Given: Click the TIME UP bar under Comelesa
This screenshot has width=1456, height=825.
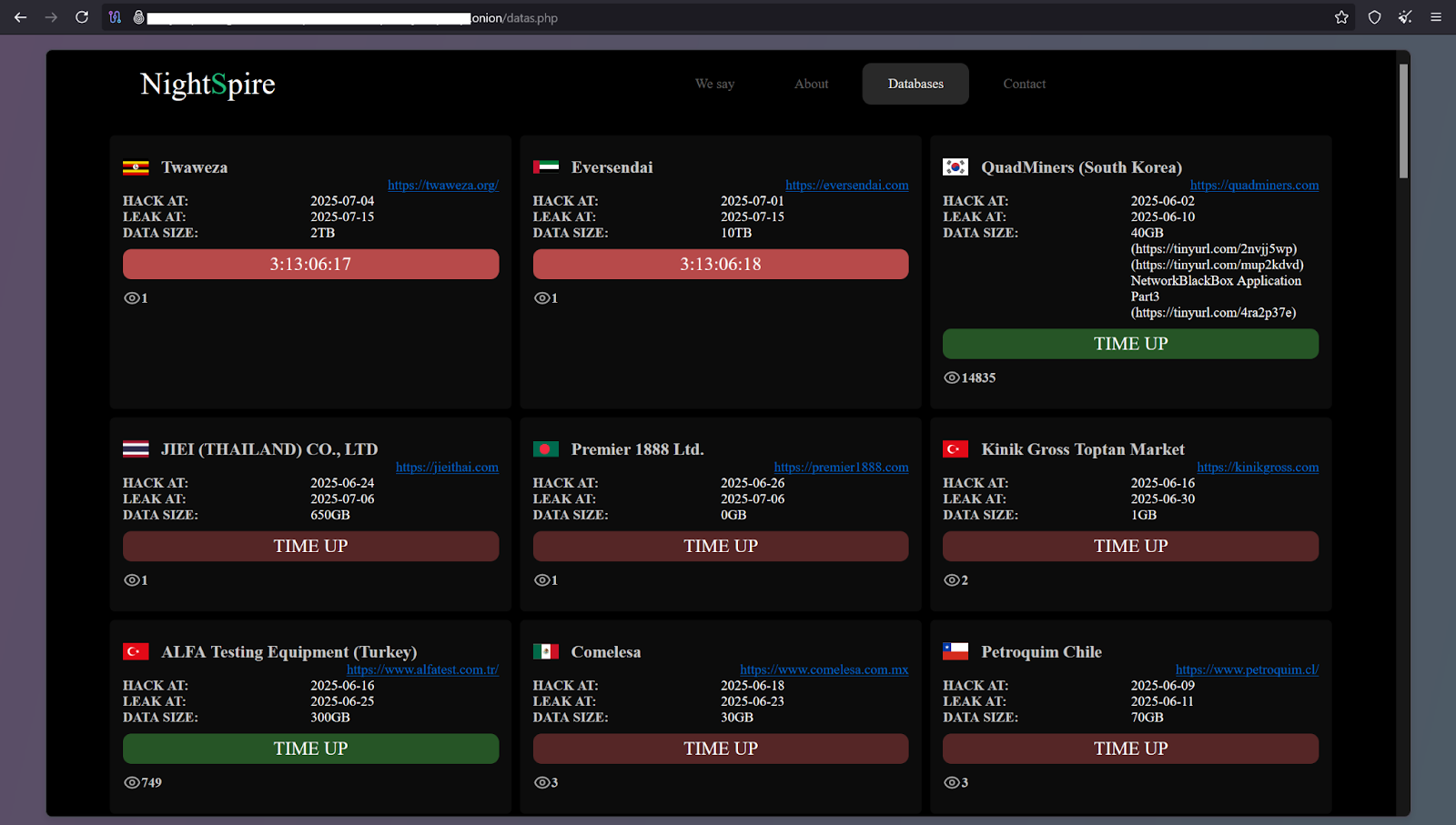Looking at the screenshot, I should pos(721,749).
